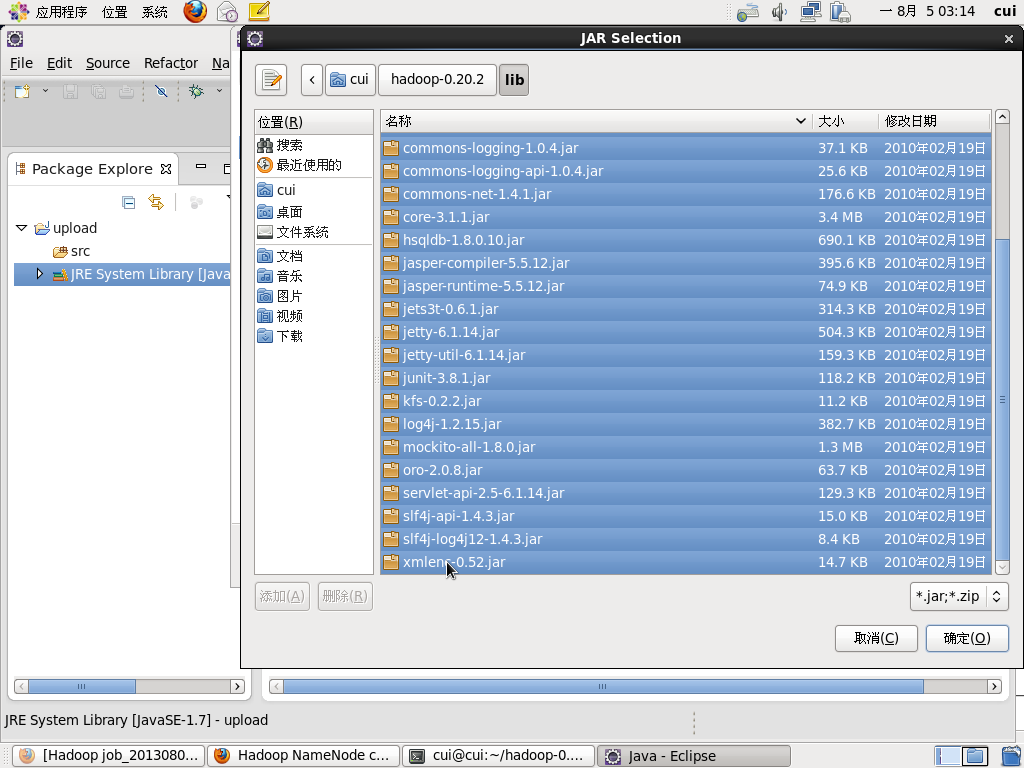Open Eclipse Source menu
The image size is (1024, 768).
coord(108,63)
